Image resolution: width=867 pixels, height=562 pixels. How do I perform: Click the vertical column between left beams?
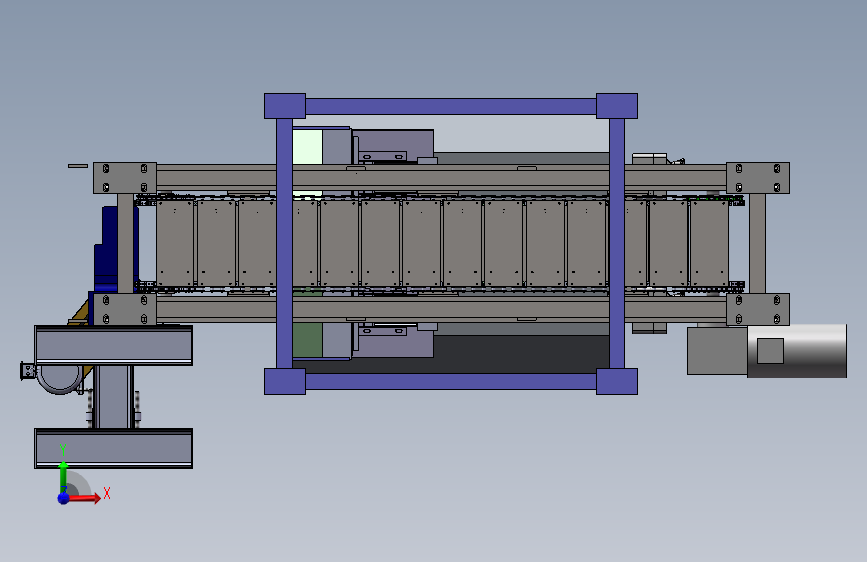pyautogui.click(x=113, y=397)
